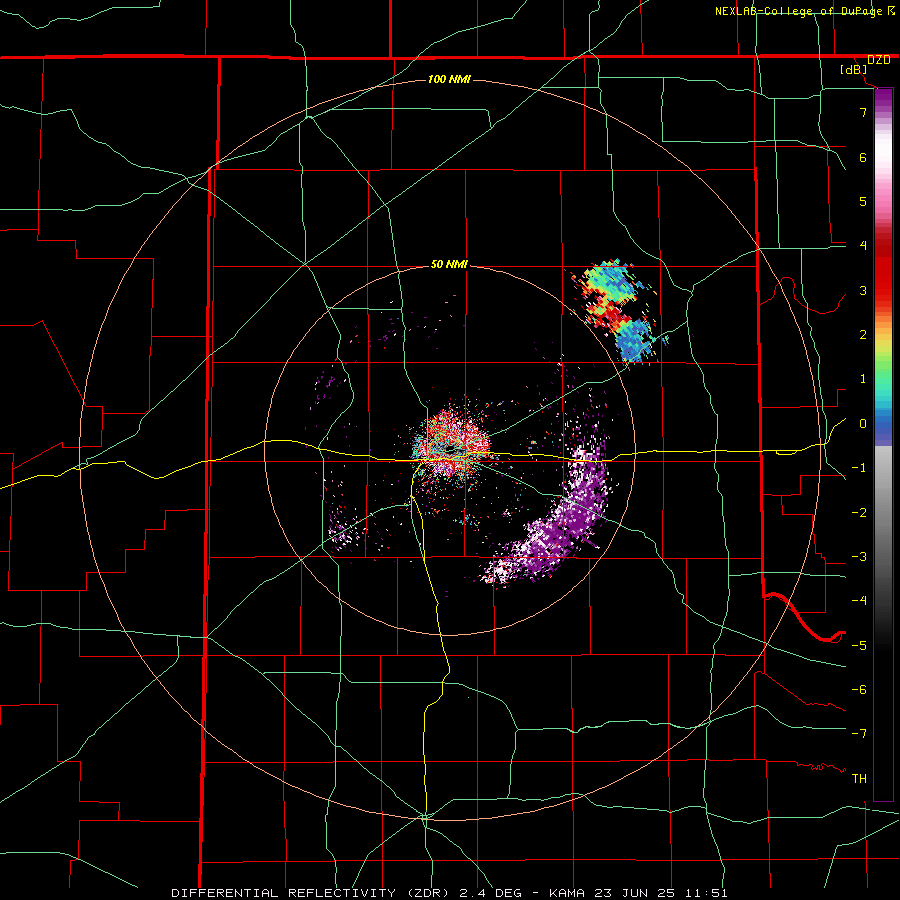The height and width of the screenshot is (900, 900).
Task: Click the -1 value on color scale
Action: 859,468
